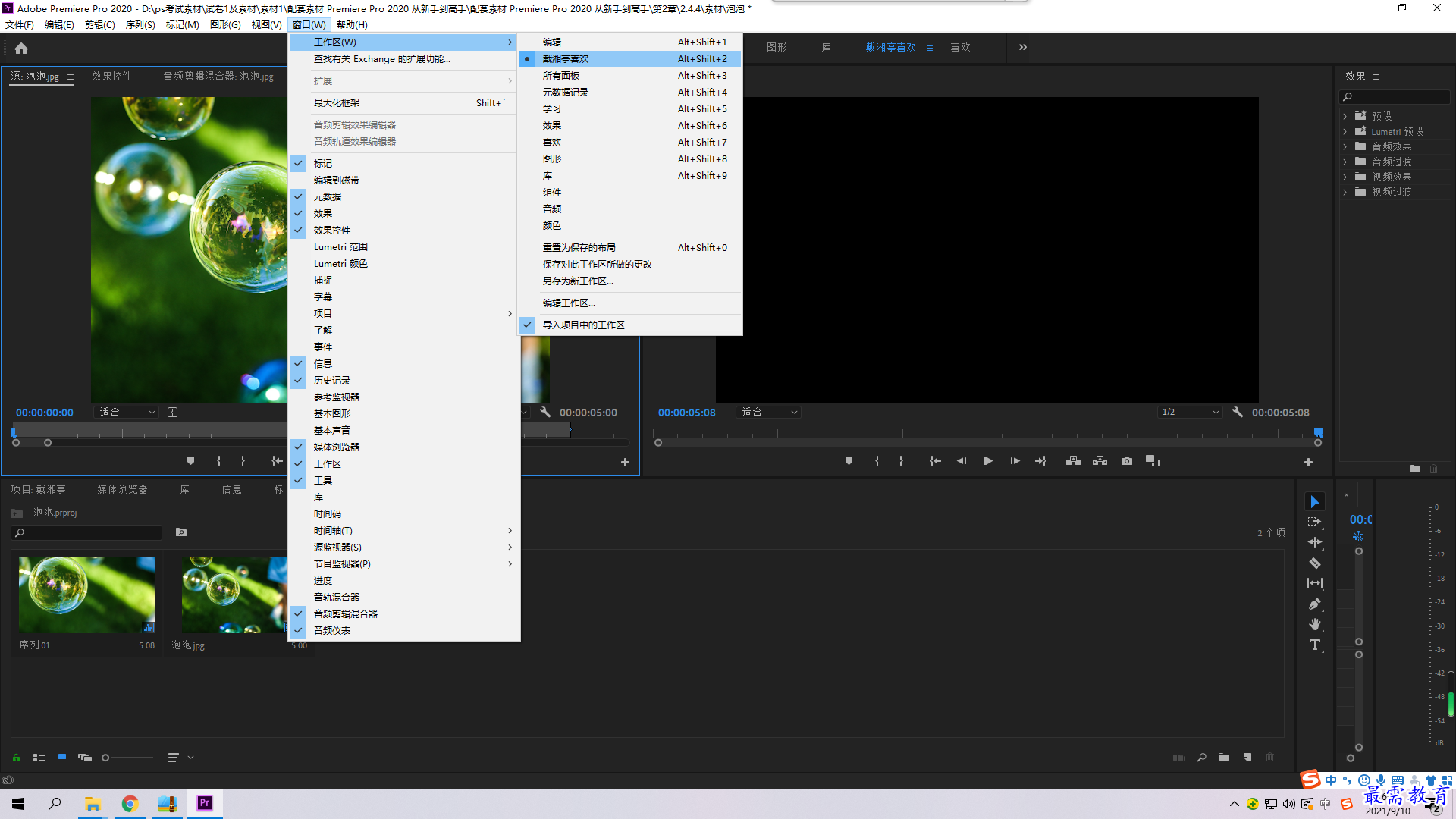Click the program monitor playhead scrubber
The height and width of the screenshot is (819, 1456).
pos(1318,431)
